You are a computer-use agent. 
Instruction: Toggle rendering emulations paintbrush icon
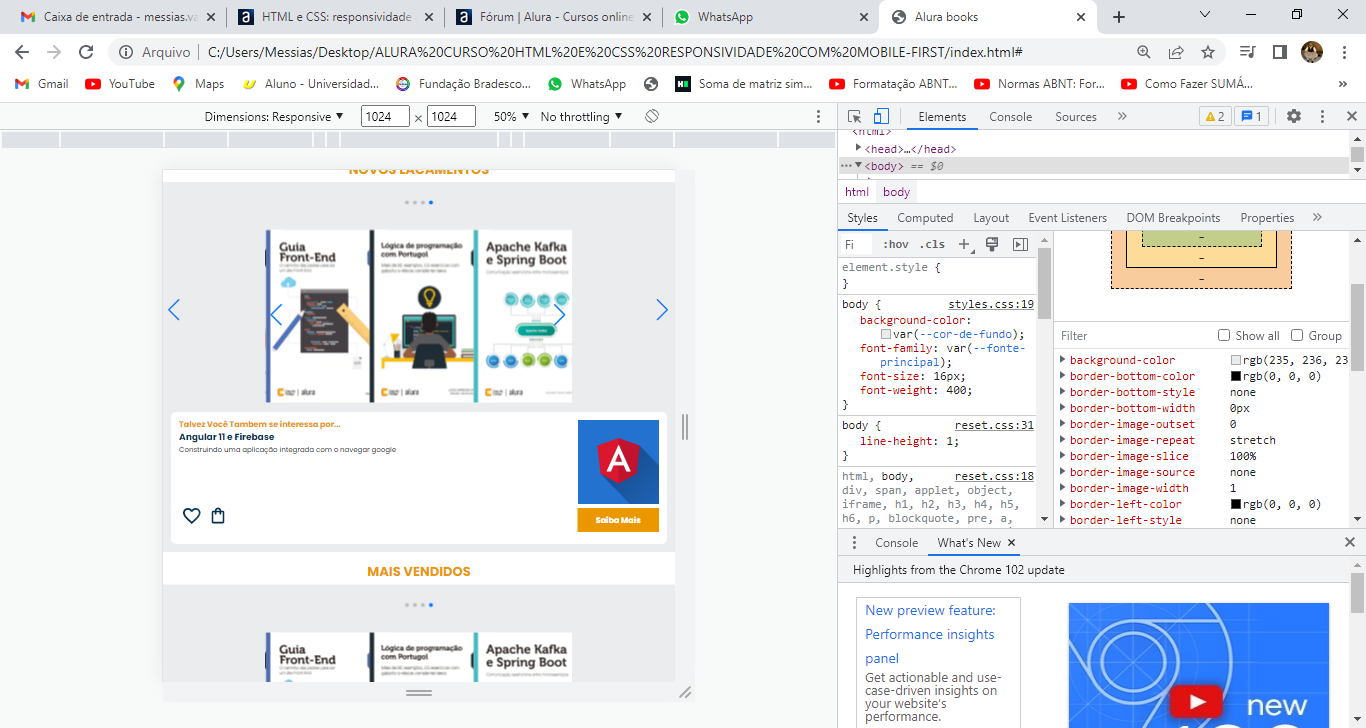992,244
